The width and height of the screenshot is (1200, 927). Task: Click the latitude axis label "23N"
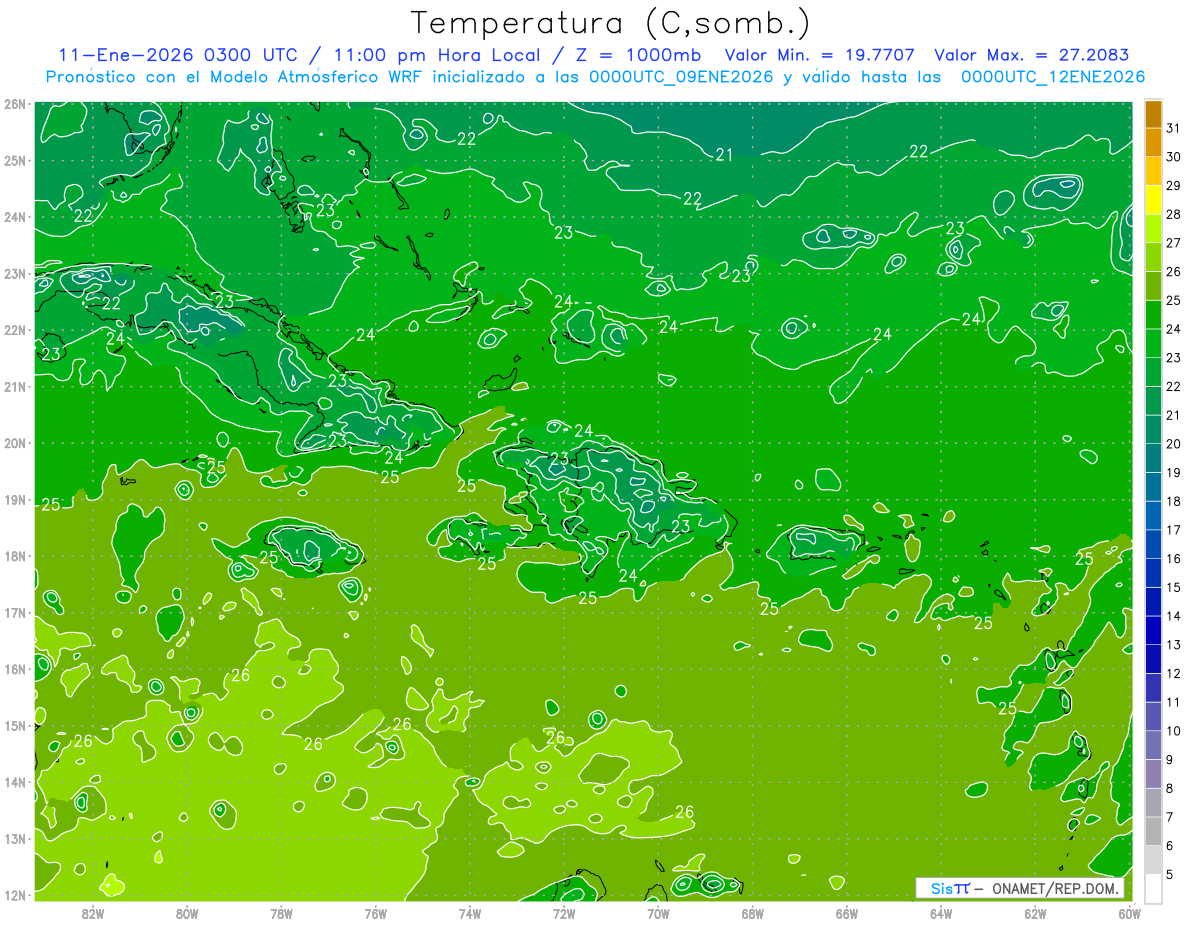[x=14, y=273]
